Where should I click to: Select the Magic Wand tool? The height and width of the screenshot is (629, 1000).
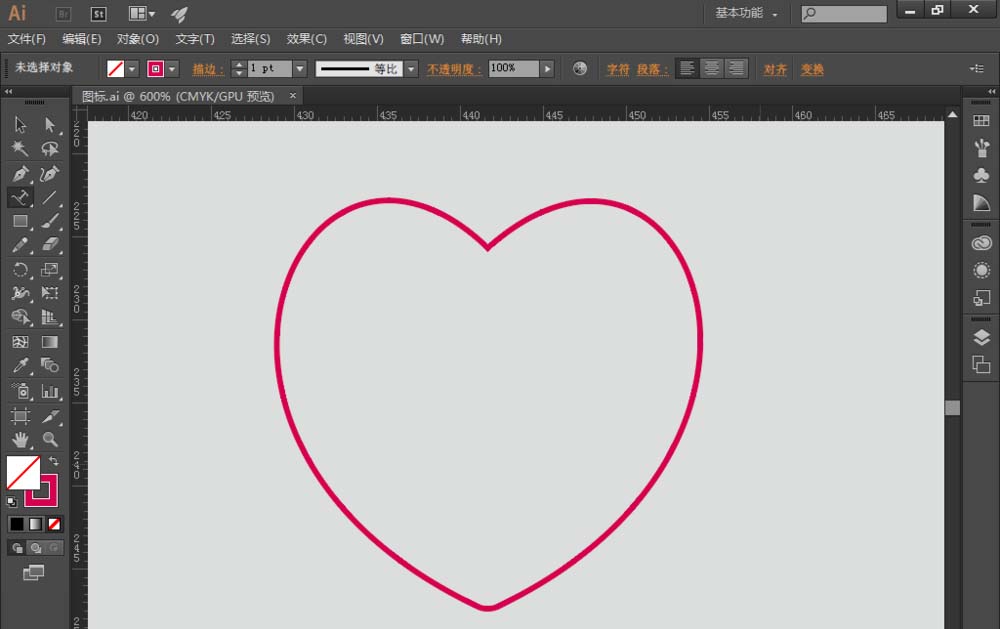[x=20, y=149]
